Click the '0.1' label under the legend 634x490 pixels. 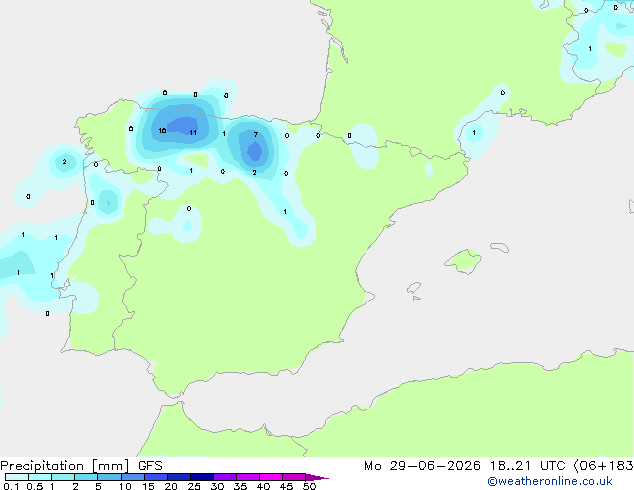coord(11,486)
